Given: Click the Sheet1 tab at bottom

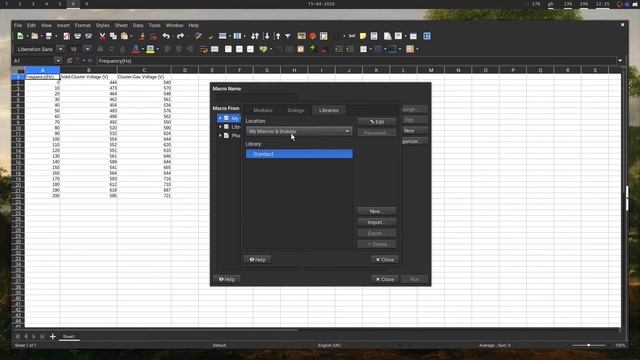Looking at the screenshot, I should (69, 337).
